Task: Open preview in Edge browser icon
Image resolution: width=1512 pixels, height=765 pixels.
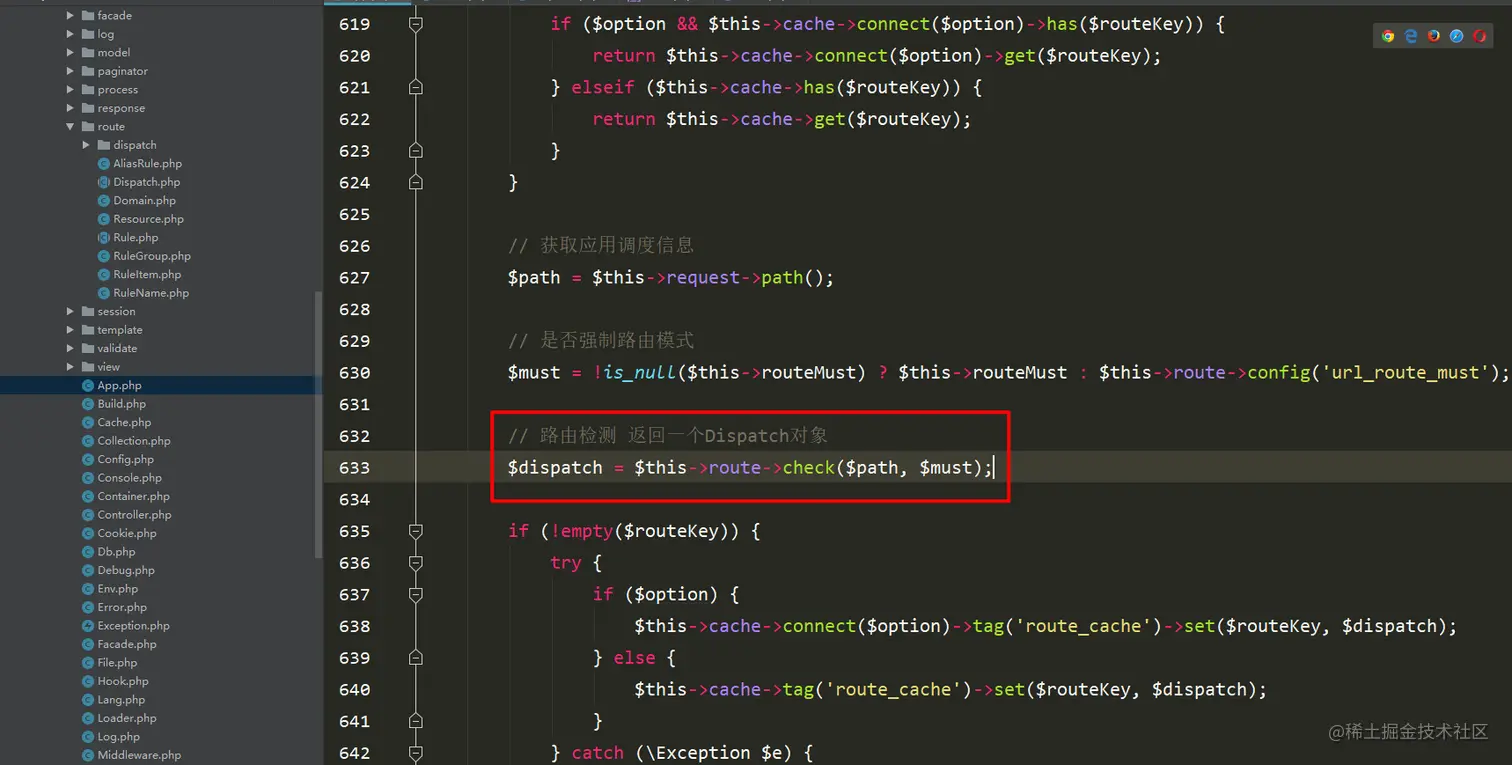Action: pyautogui.click(x=1411, y=36)
